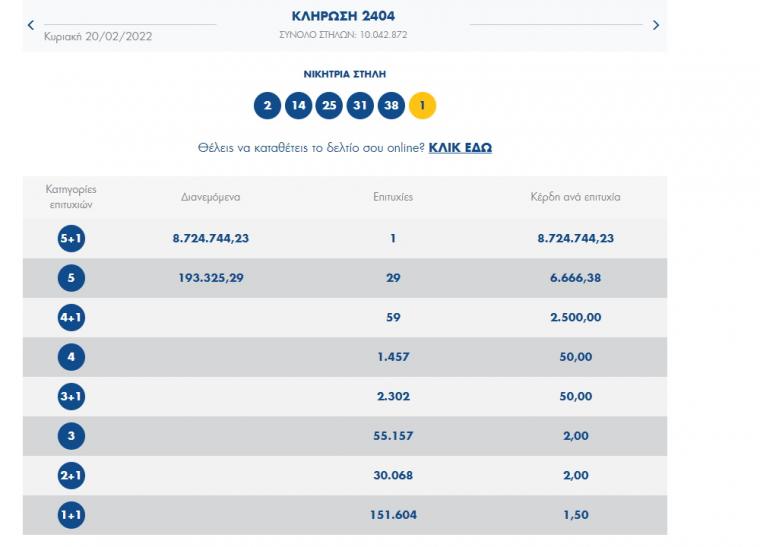Click the Επιτυχίες column header

(x=393, y=197)
